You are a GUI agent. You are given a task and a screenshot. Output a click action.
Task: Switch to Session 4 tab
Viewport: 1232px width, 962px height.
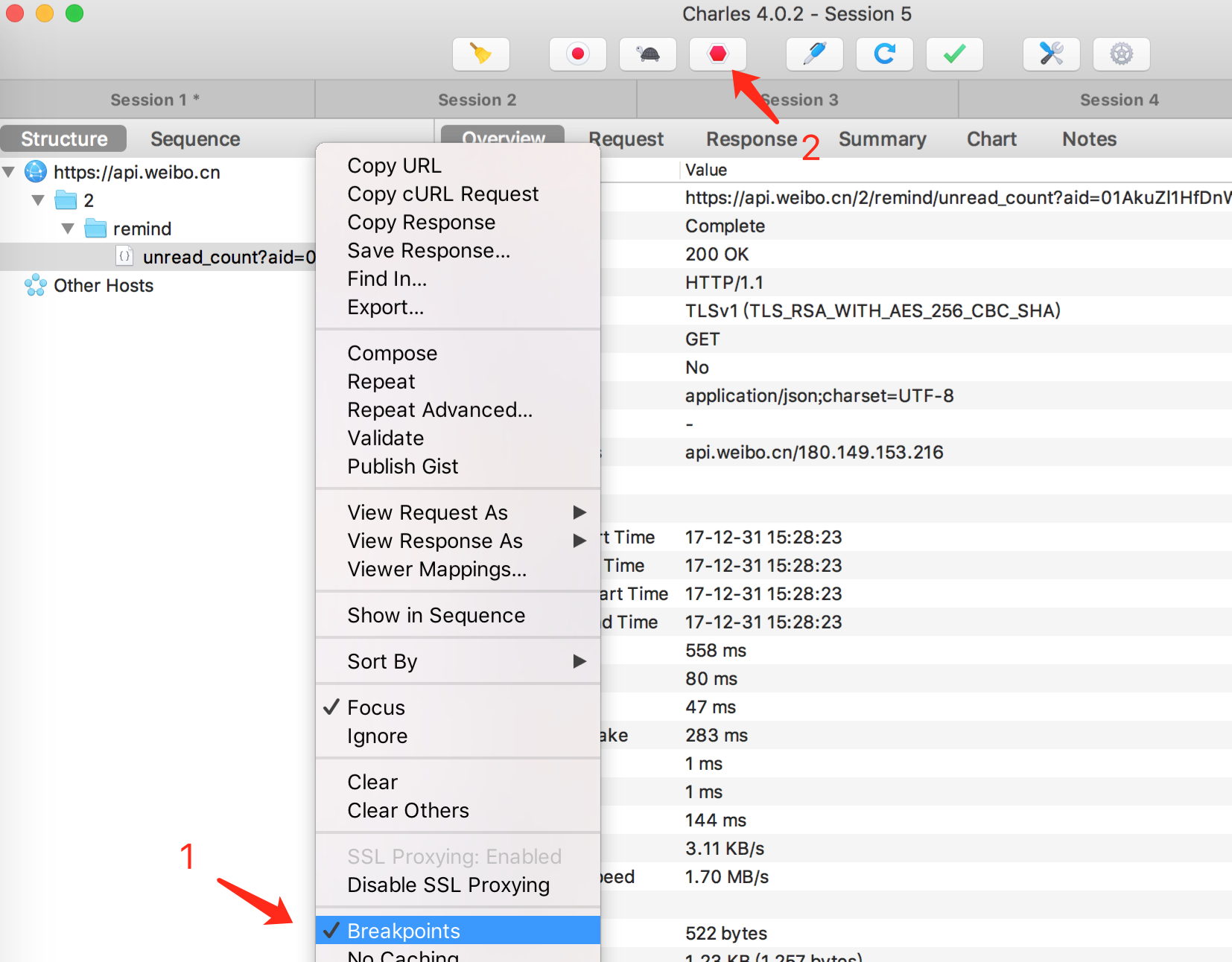pos(1096,100)
